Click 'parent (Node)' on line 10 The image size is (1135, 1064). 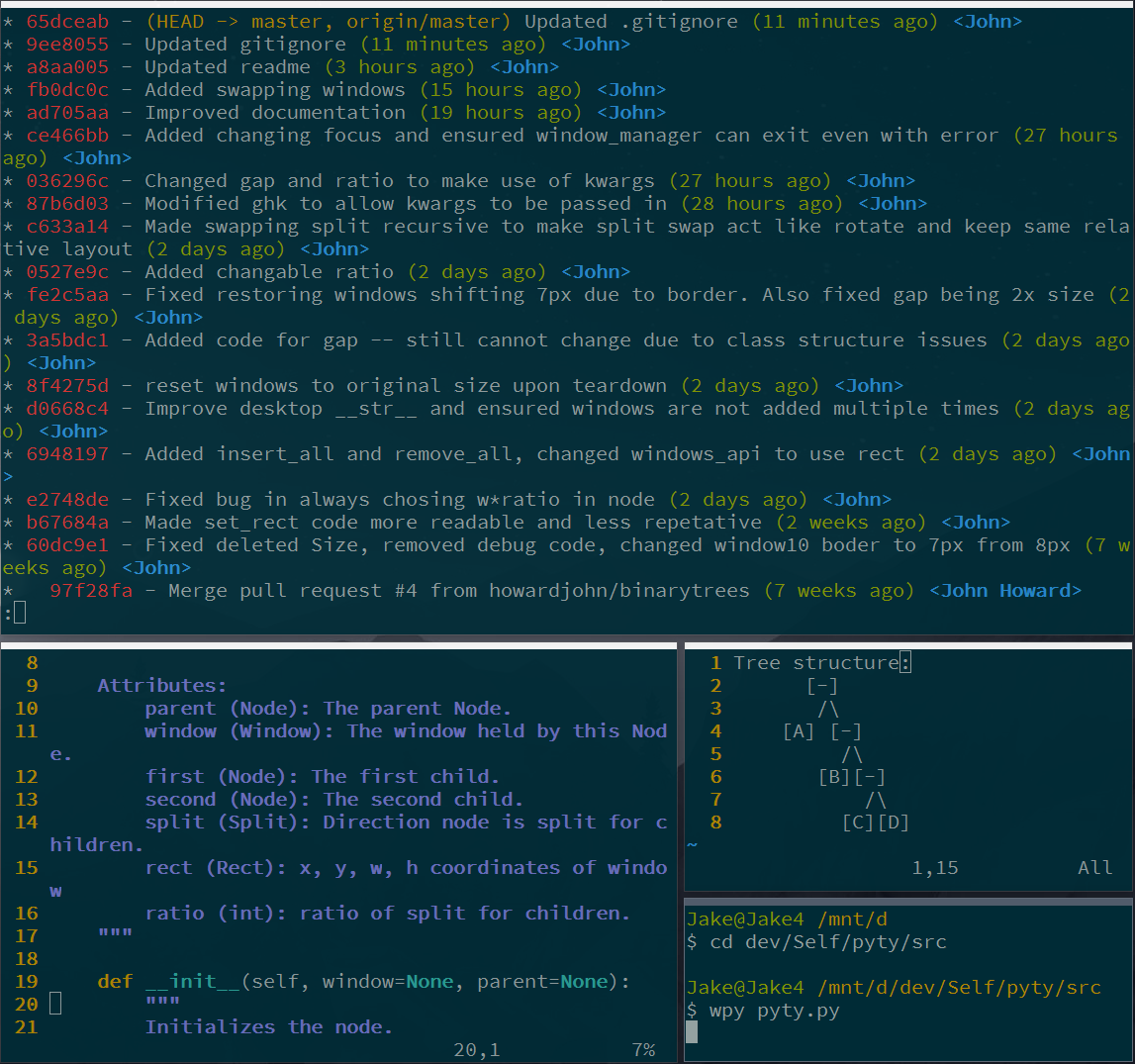click(228, 709)
